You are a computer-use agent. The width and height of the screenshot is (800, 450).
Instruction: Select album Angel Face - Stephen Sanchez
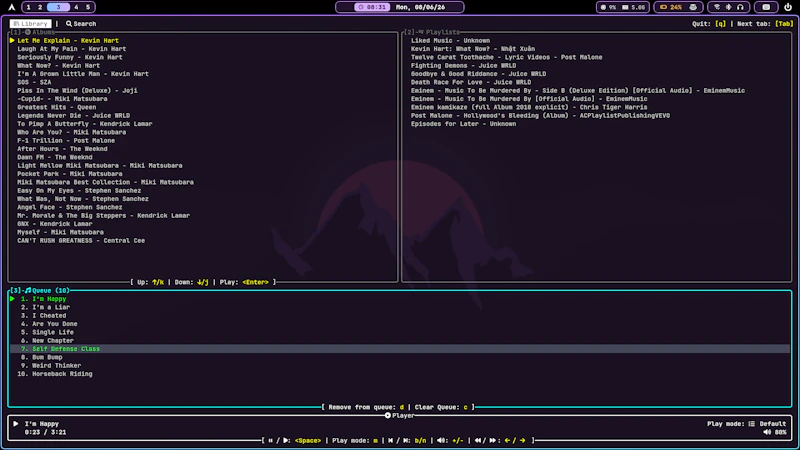tap(69, 207)
